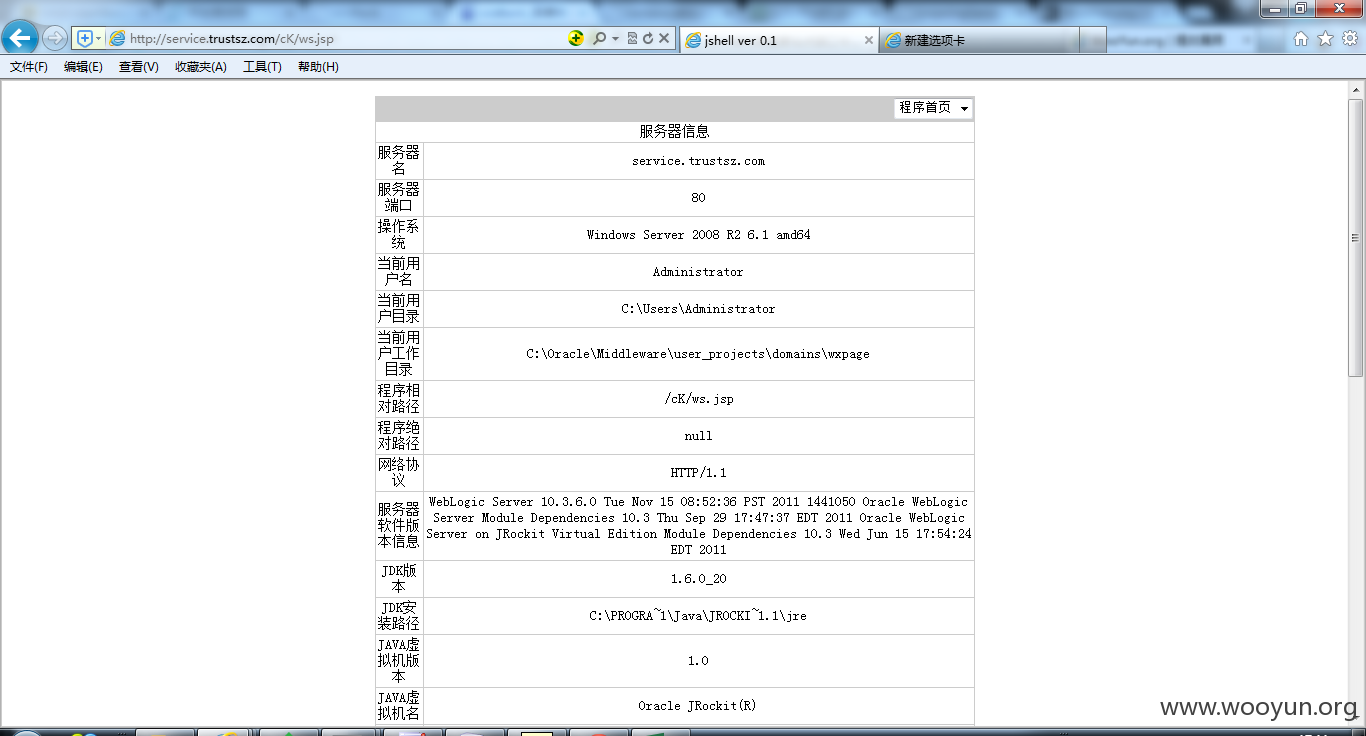Select the Oracle JRockit(R) value
This screenshot has height=736, width=1366.
point(698,706)
